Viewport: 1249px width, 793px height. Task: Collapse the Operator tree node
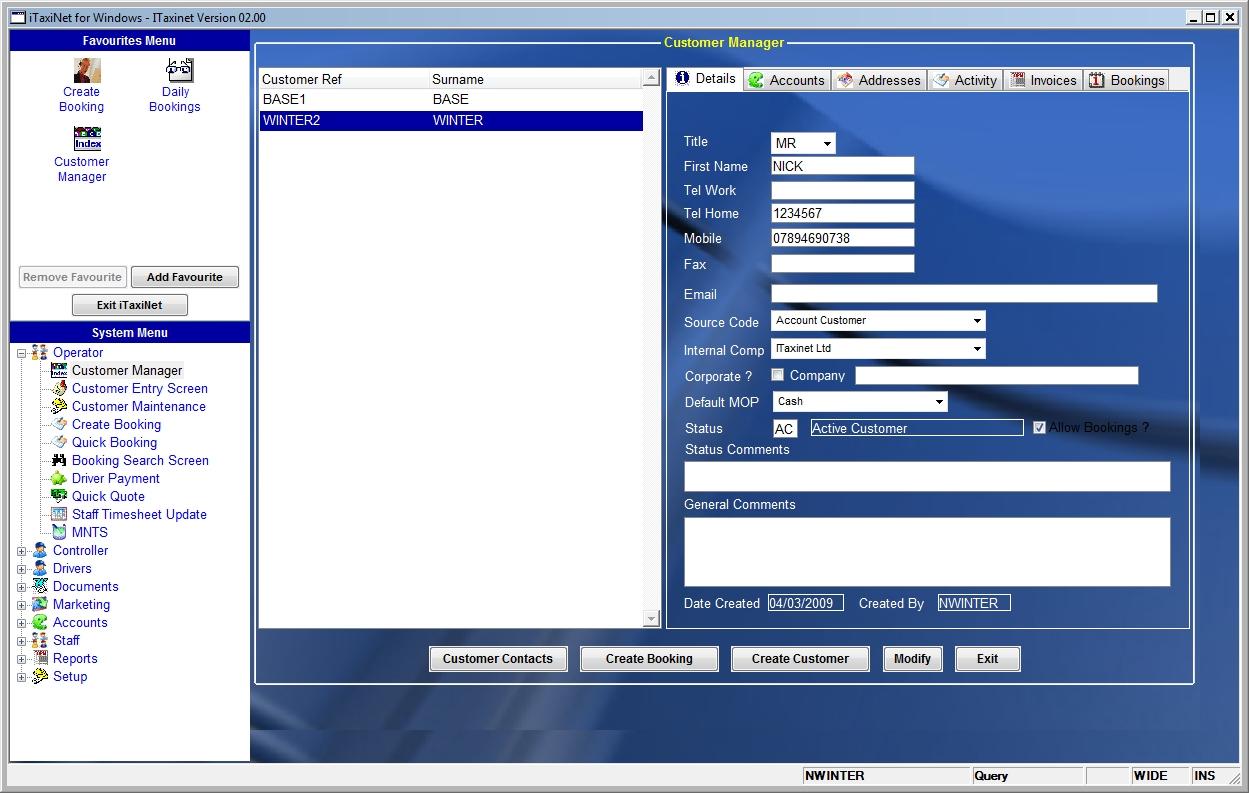[22, 353]
